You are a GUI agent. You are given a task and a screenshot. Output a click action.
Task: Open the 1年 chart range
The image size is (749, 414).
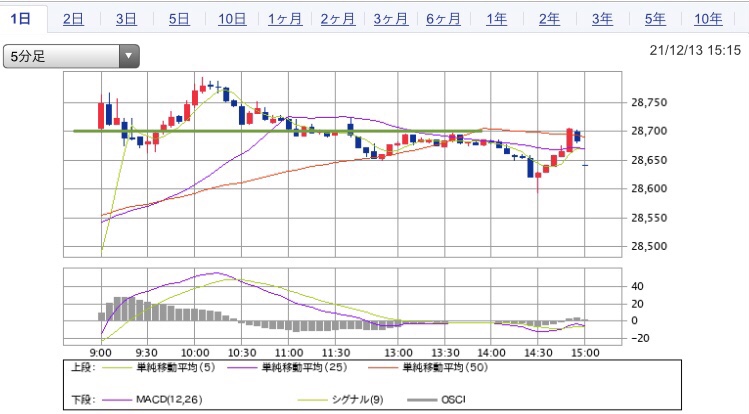pos(496,19)
